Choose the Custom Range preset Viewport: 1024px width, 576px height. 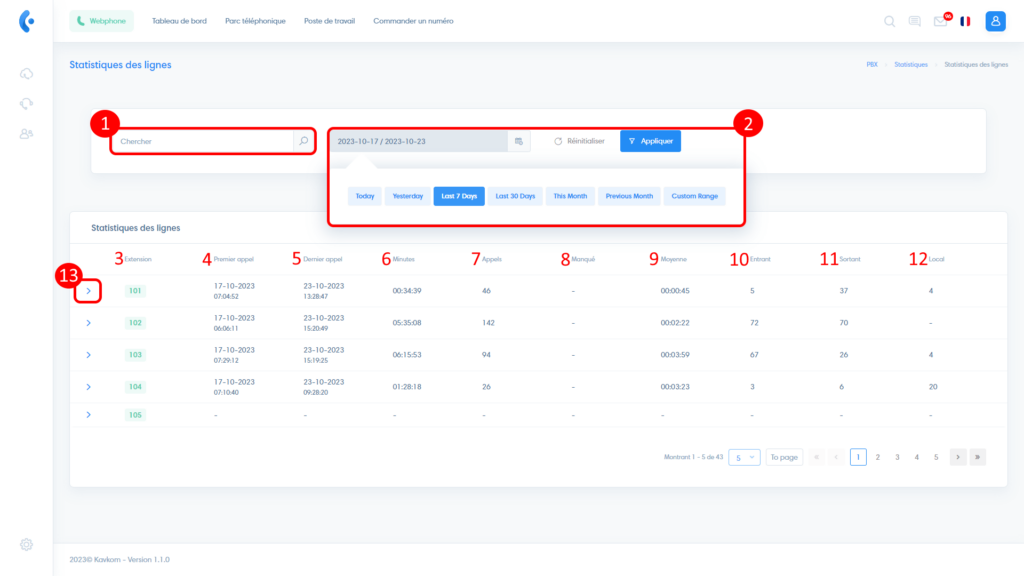(x=694, y=196)
